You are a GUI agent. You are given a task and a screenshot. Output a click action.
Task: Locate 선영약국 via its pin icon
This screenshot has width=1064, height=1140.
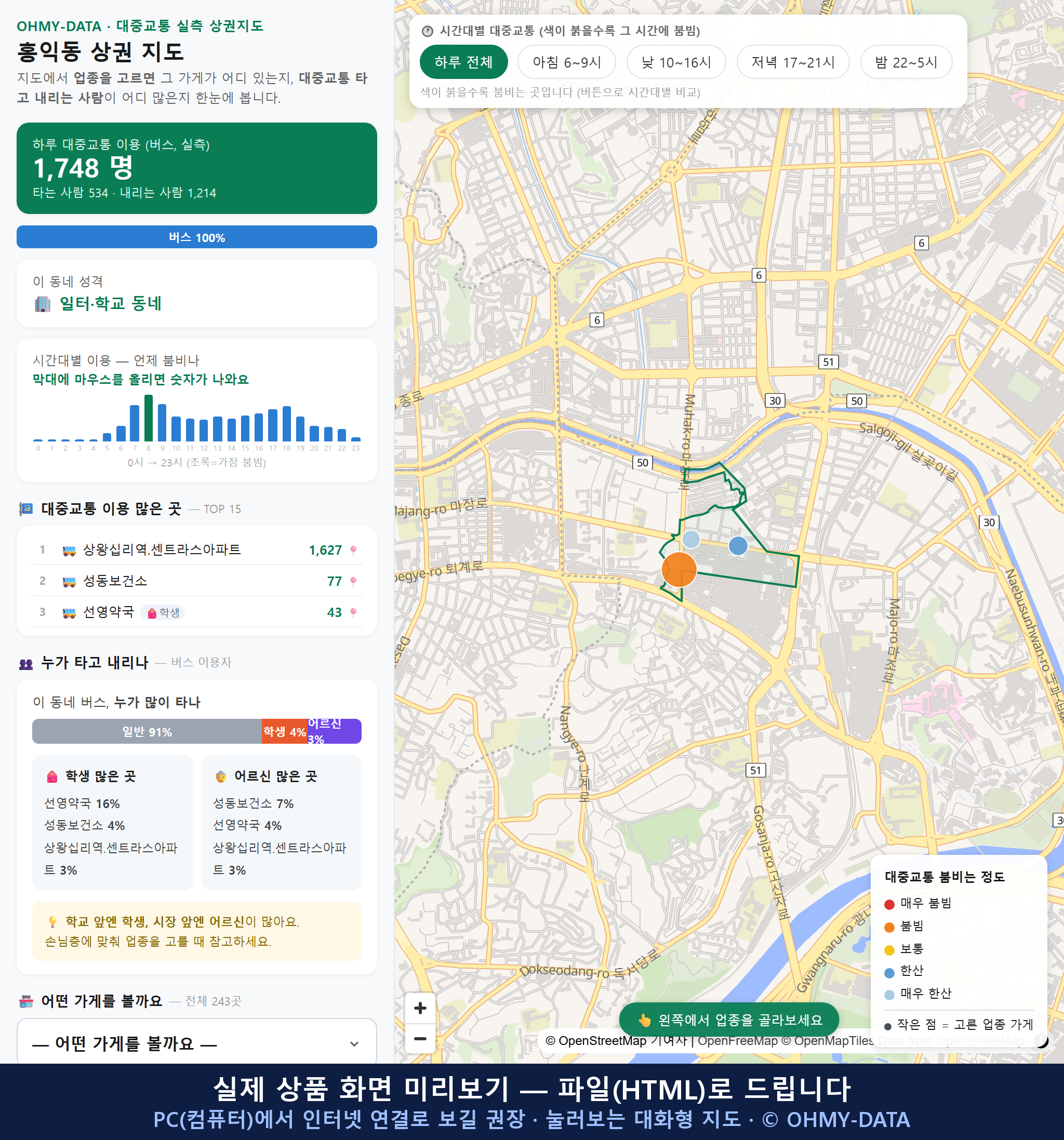pyautogui.click(x=353, y=612)
